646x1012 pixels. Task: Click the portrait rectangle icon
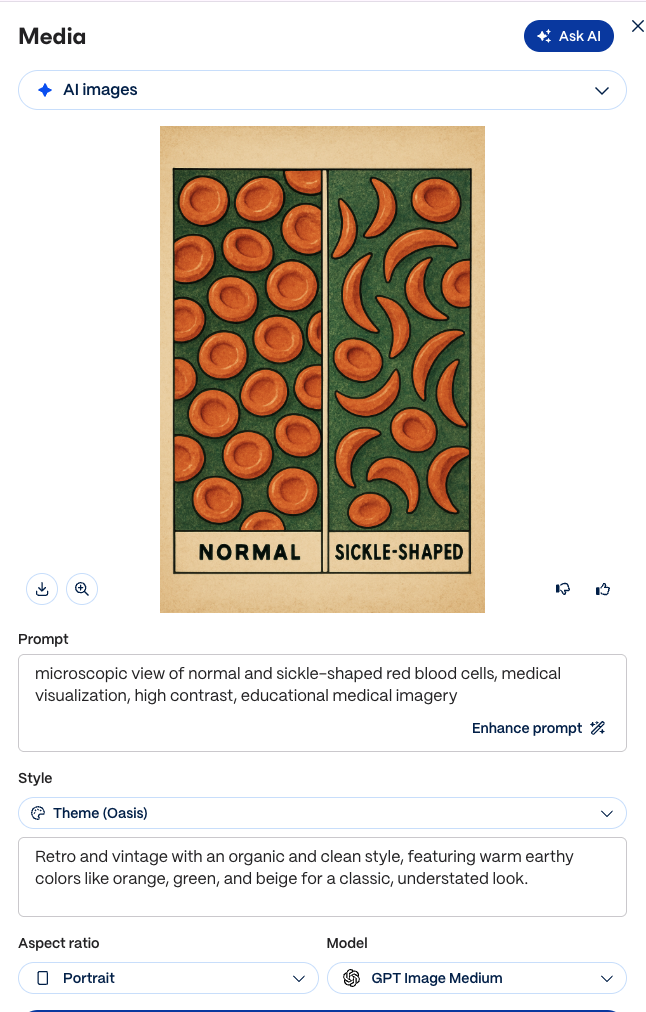(43, 978)
